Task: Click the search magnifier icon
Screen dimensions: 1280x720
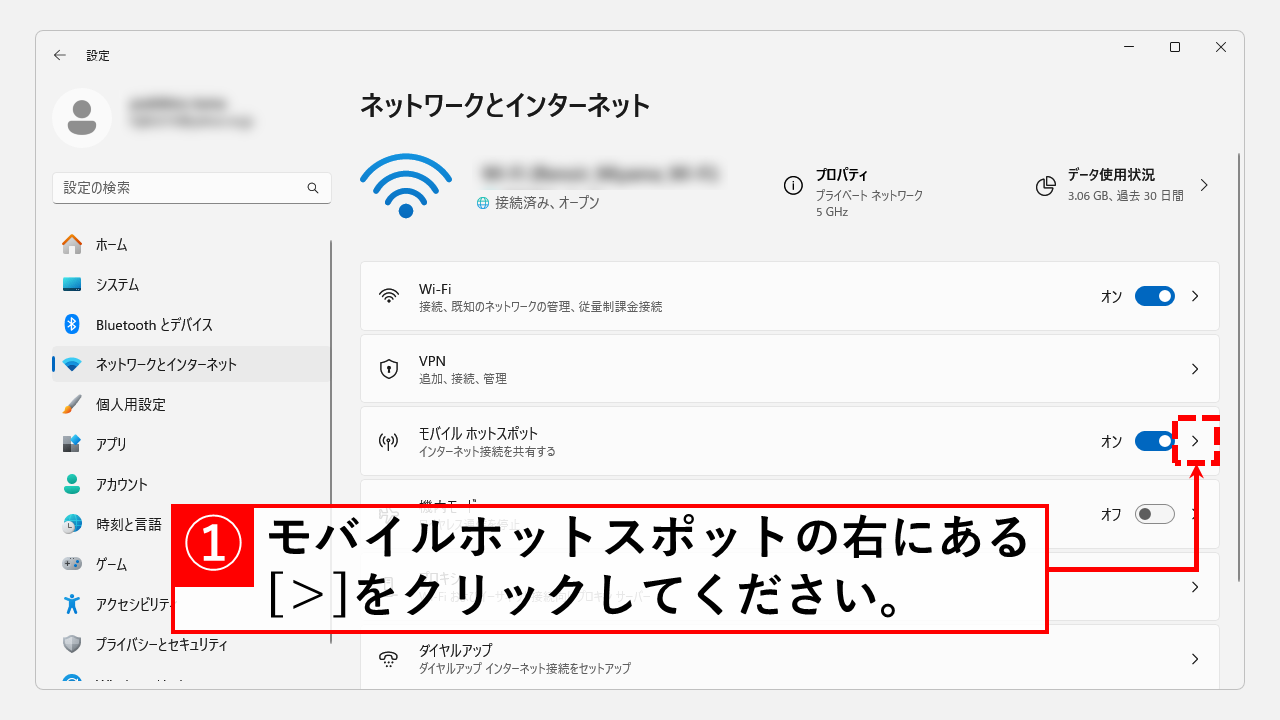Action: 313,188
